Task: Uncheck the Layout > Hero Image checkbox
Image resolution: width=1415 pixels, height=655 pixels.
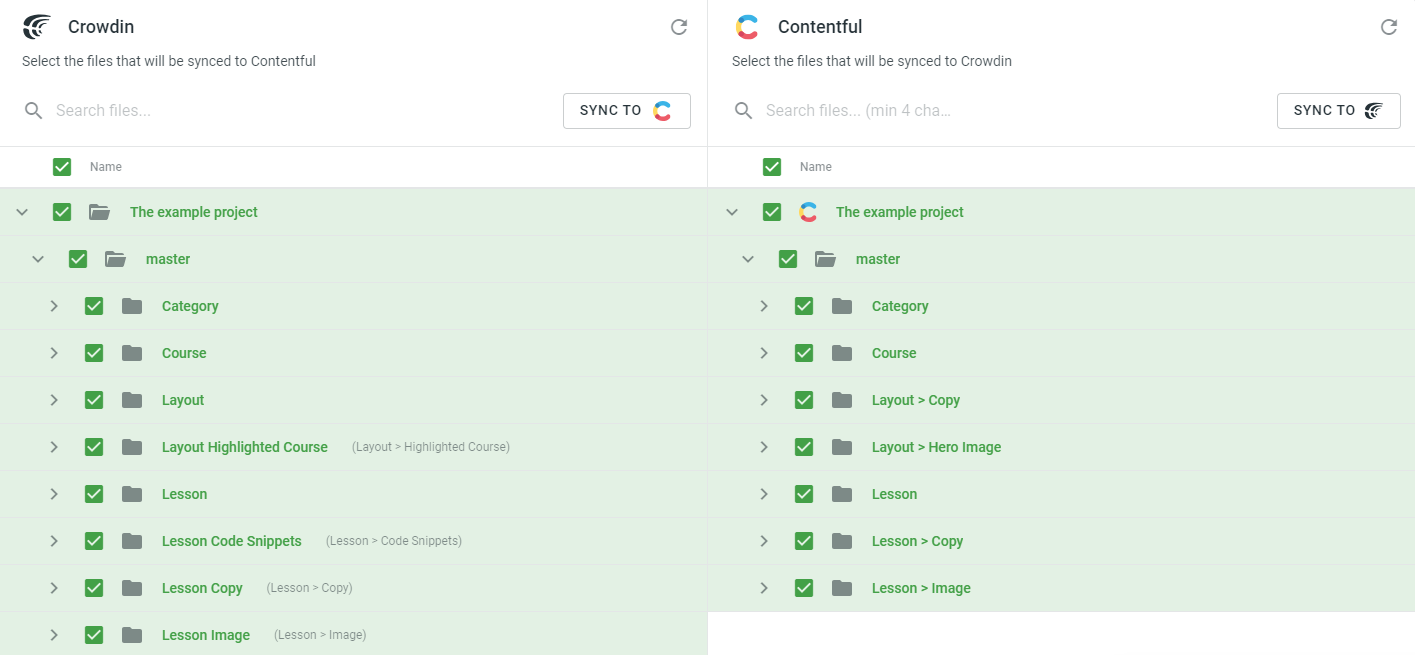Action: 804,447
